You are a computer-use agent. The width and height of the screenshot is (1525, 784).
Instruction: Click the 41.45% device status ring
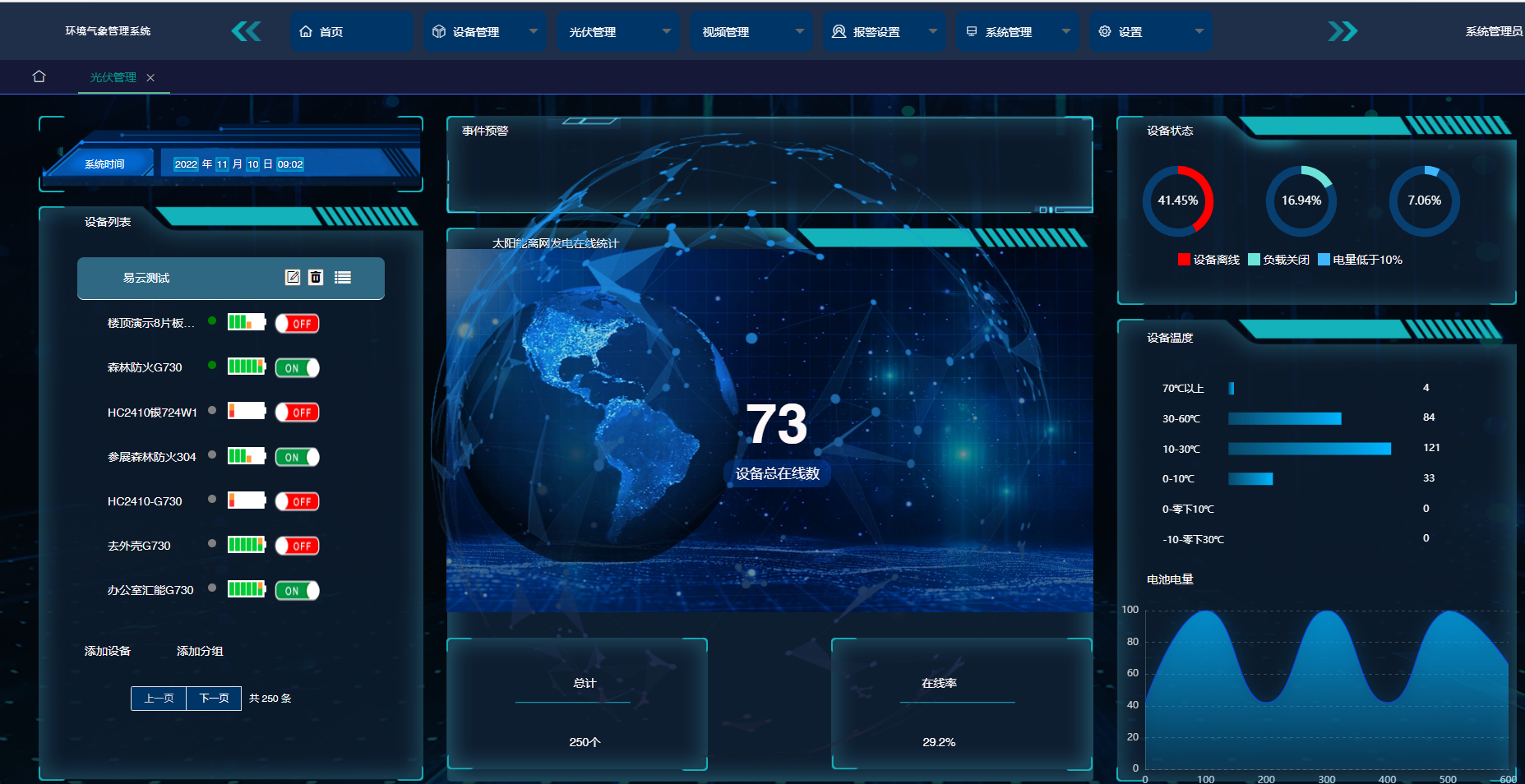point(1178,201)
